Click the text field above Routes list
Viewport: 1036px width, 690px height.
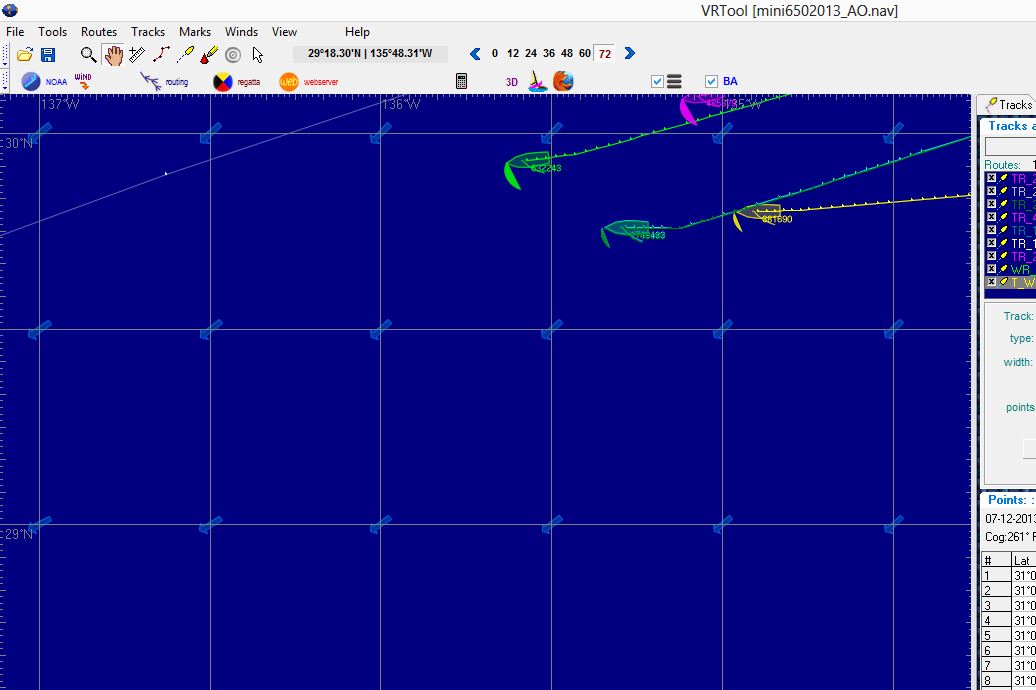[x=1010, y=146]
